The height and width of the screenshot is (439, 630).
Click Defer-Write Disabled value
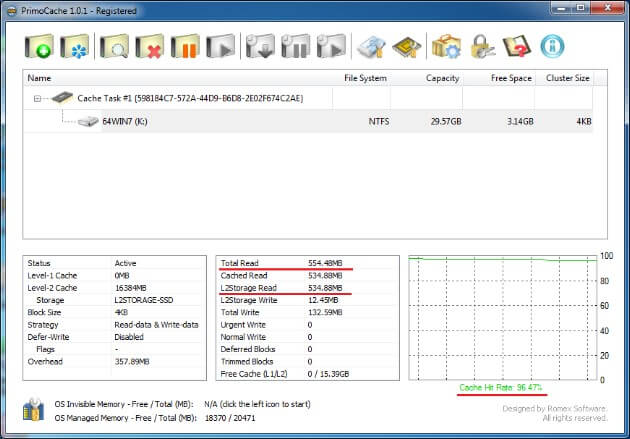click(129, 337)
